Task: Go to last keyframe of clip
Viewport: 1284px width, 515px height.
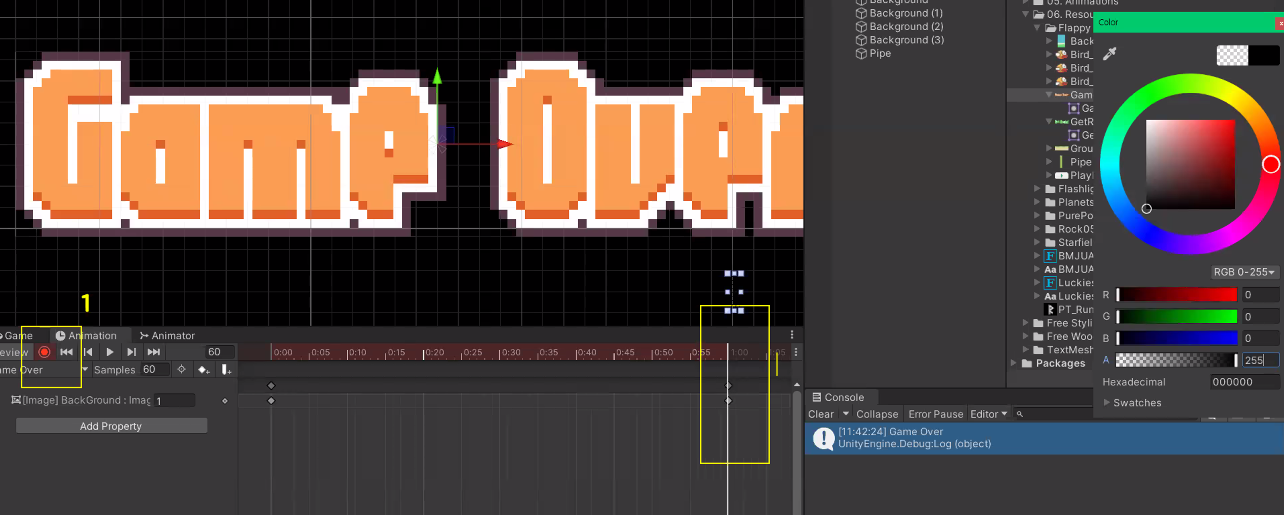Action: (154, 352)
